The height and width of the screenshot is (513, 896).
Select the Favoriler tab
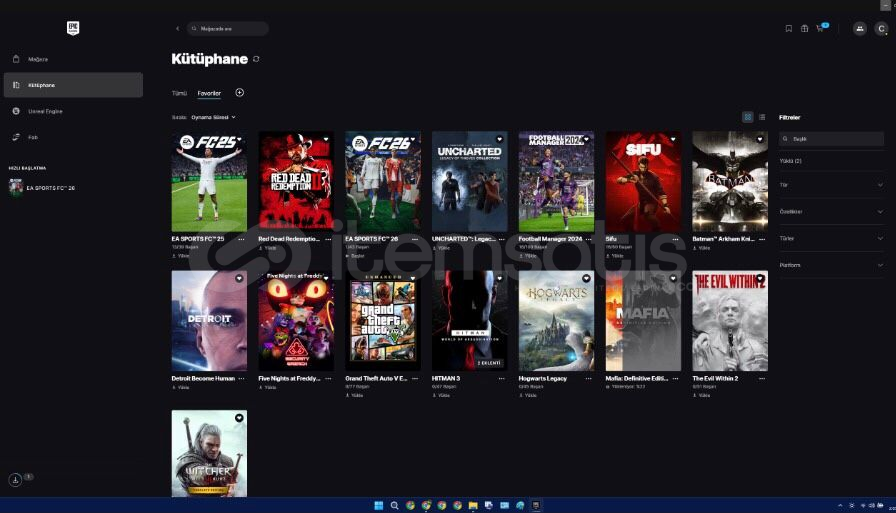point(209,93)
